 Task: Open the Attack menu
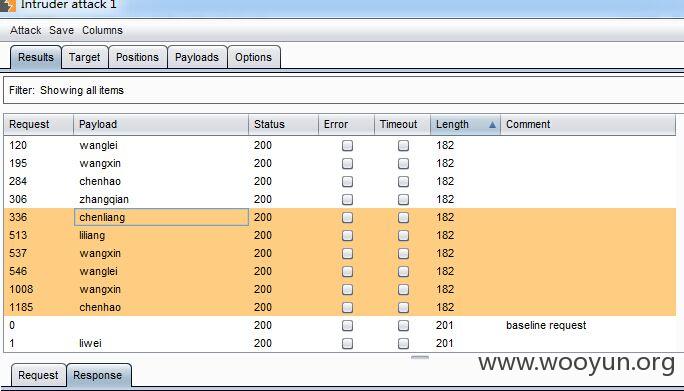(x=25, y=30)
